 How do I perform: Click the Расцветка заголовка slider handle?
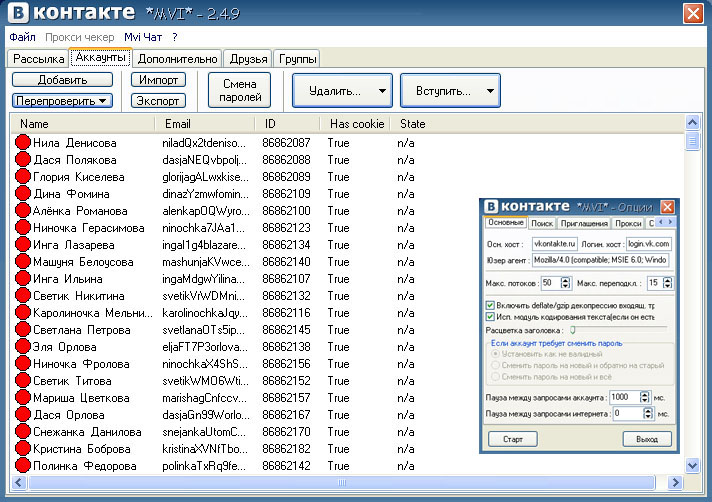[573, 330]
